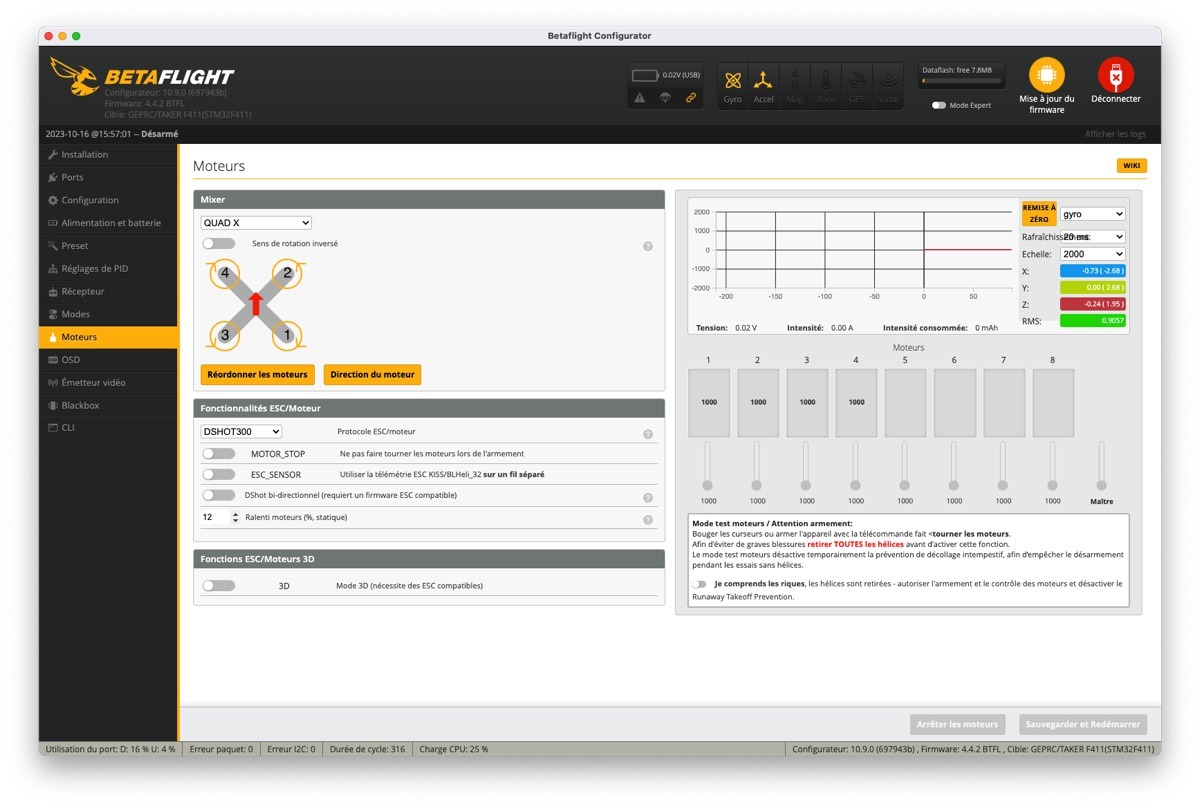
Task: Open the Configuration tab
Action: [x=108, y=200]
